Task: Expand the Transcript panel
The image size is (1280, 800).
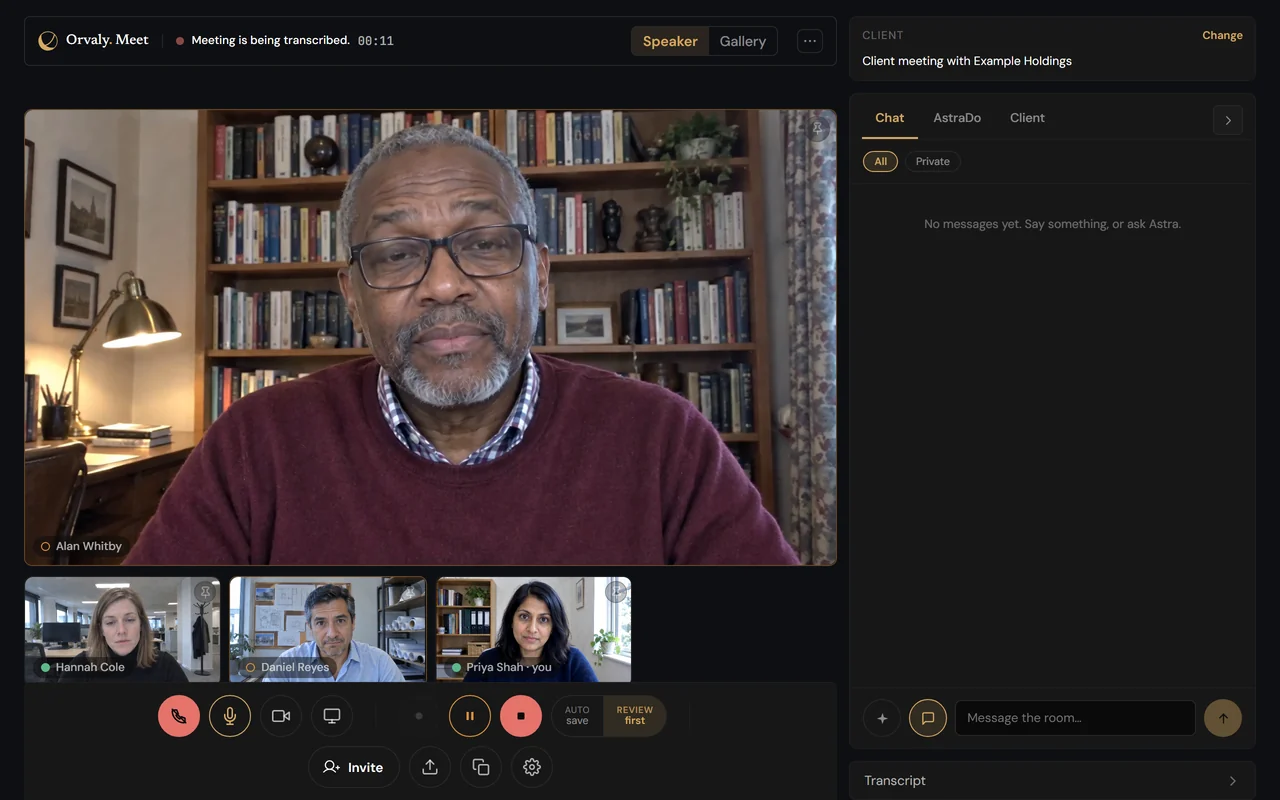Action: [1052, 781]
